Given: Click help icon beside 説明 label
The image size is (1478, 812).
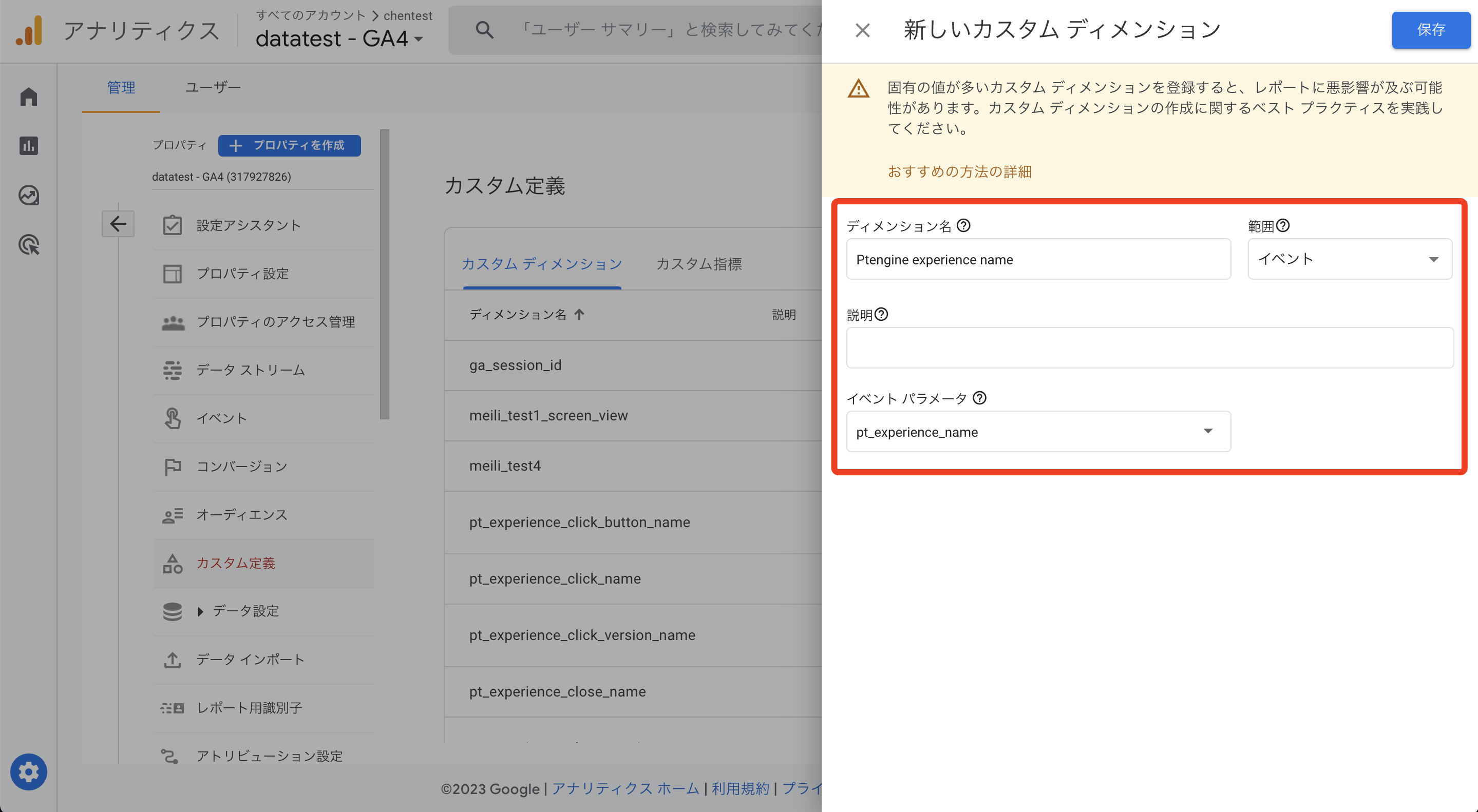Looking at the screenshot, I should [881, 314].
